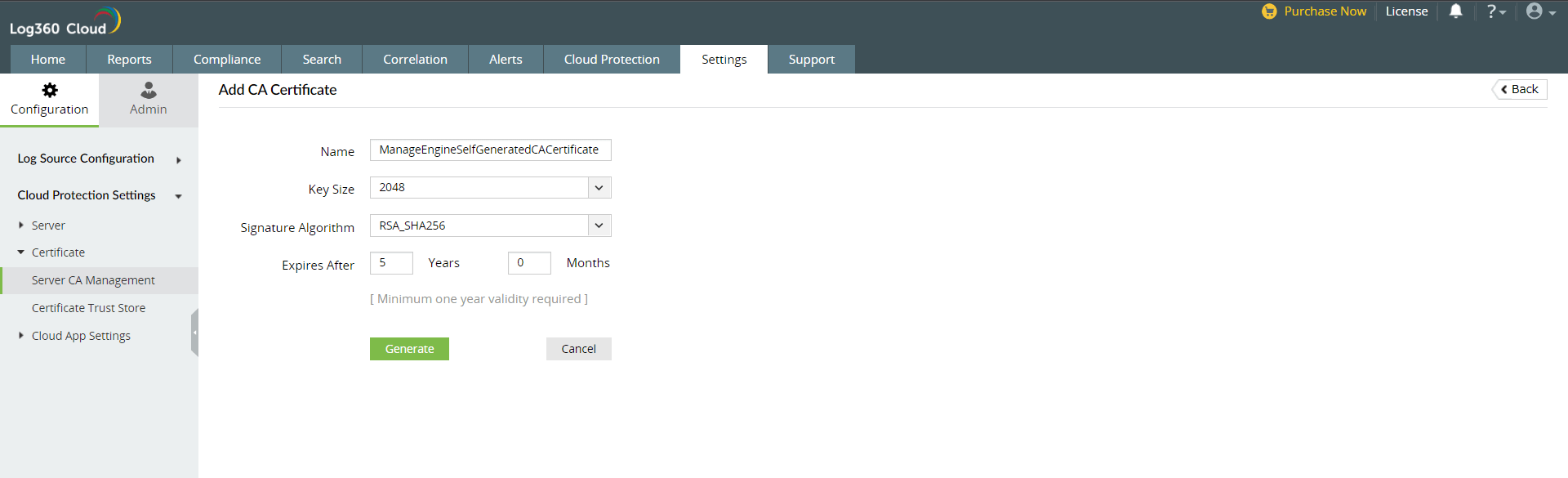Collapse the sidebar using its handle
The image size is (1568, 478).
tap(194, 333)
